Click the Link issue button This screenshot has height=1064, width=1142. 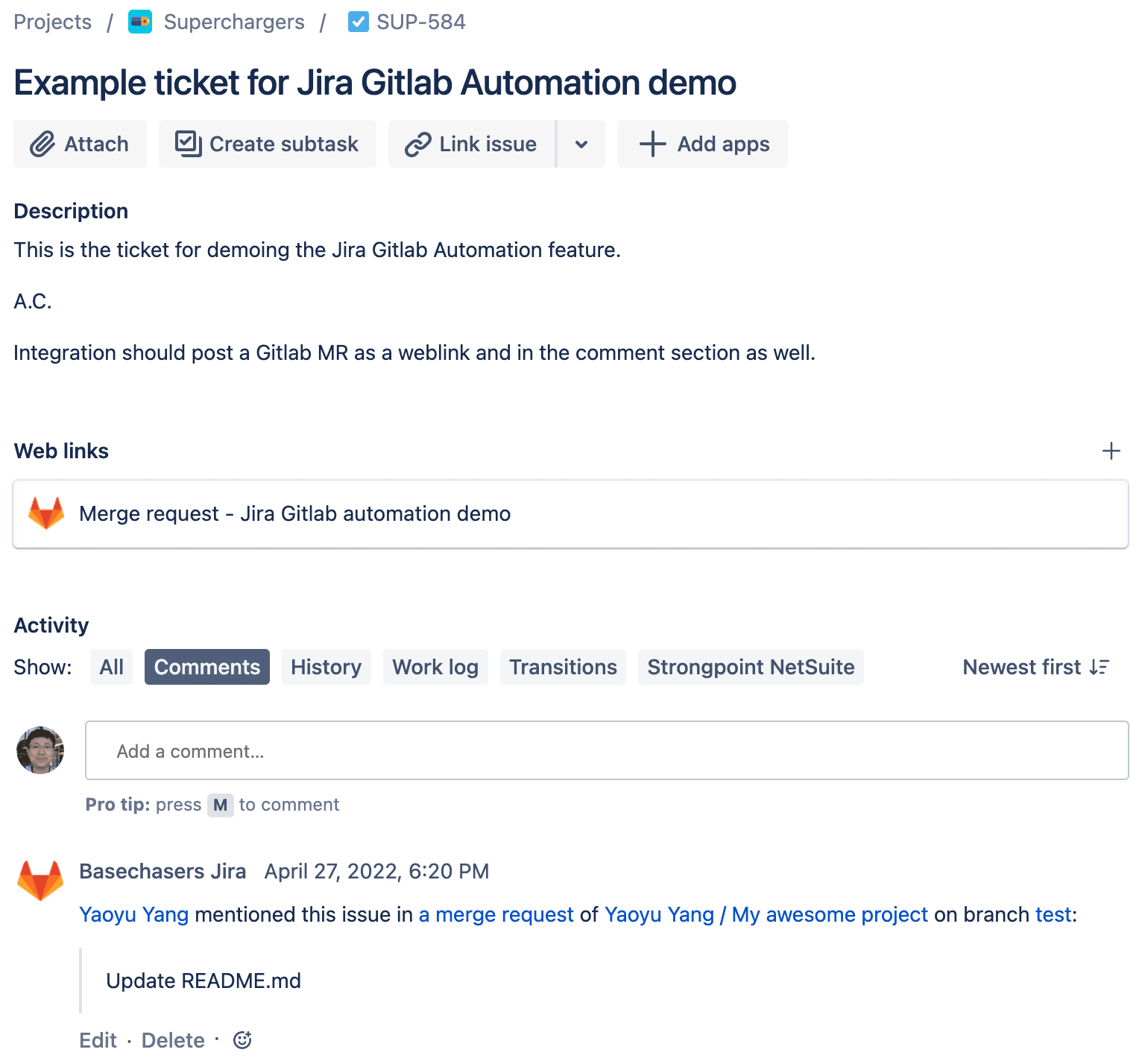471,144
